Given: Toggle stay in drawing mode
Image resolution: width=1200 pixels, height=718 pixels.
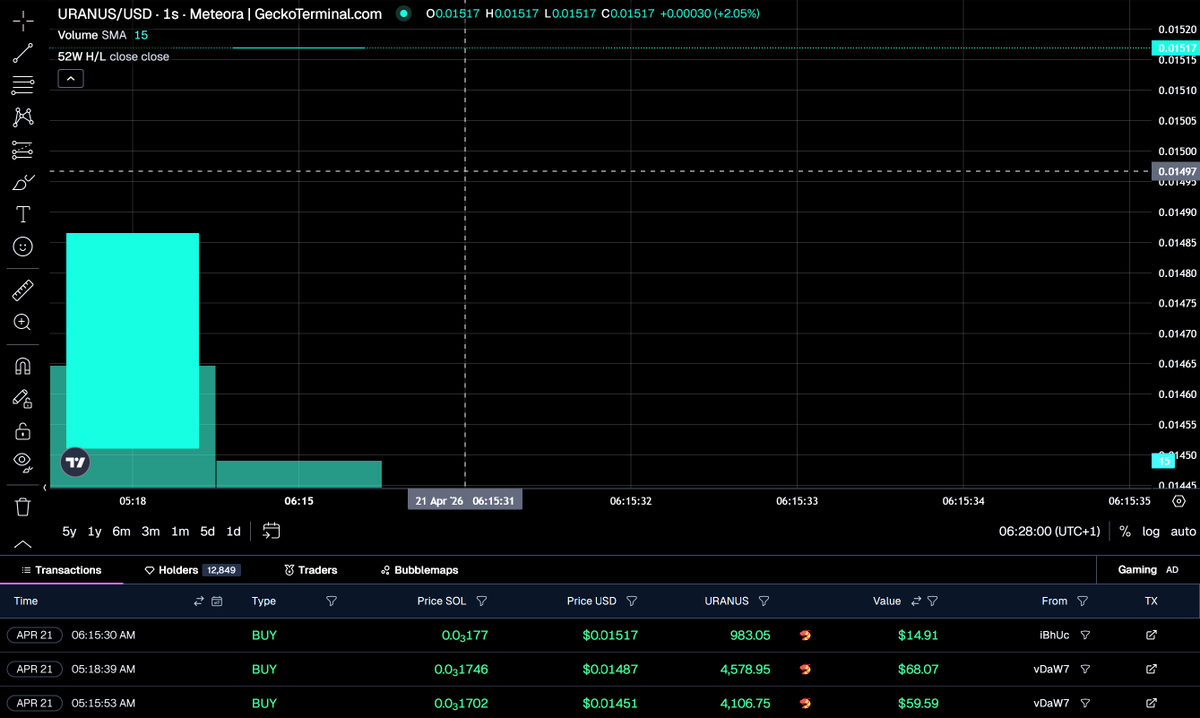Looking at the screenshot, I should pyautogui.click(x=22, y=398).
